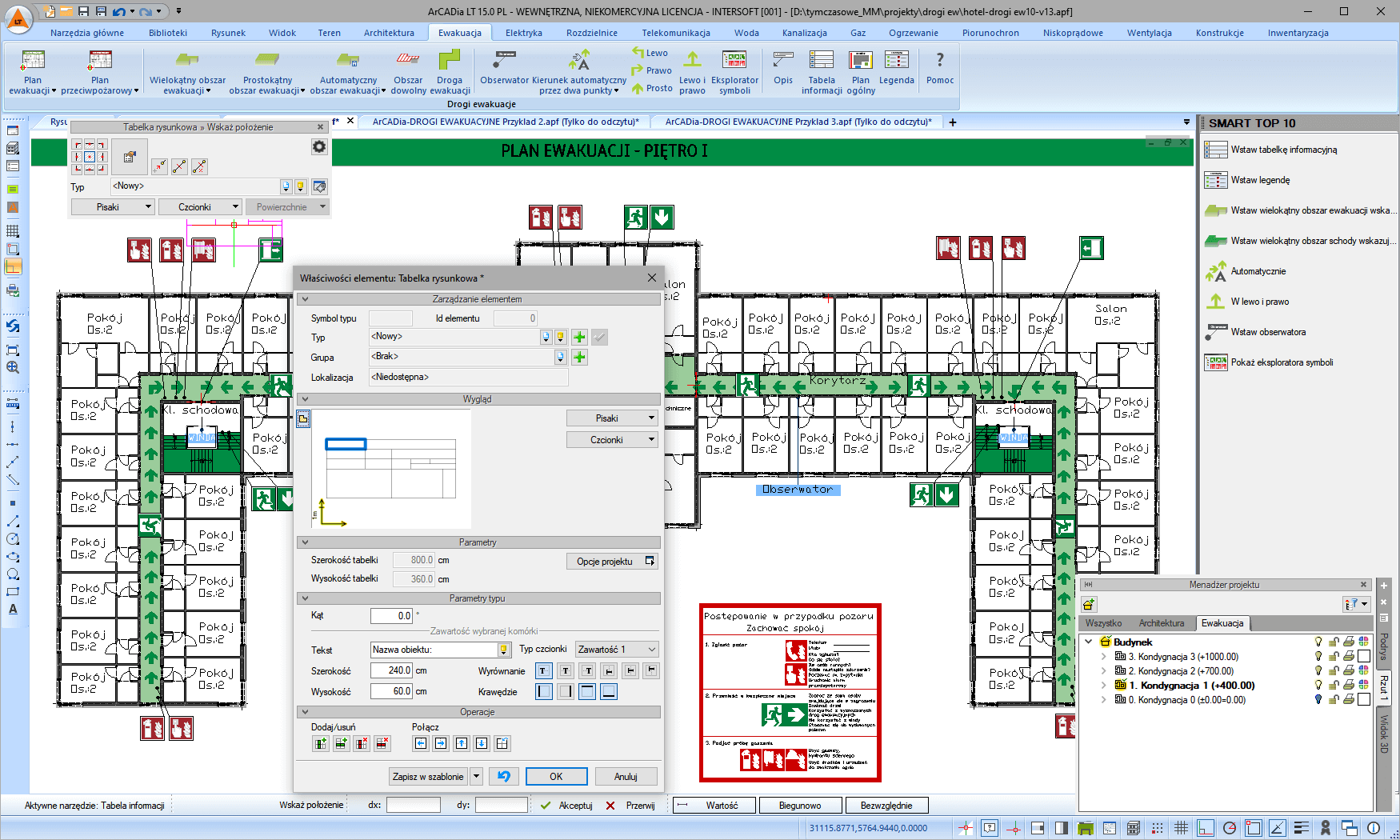
Task: Open the Legenda ribbon tool
Action: point(896,67)
